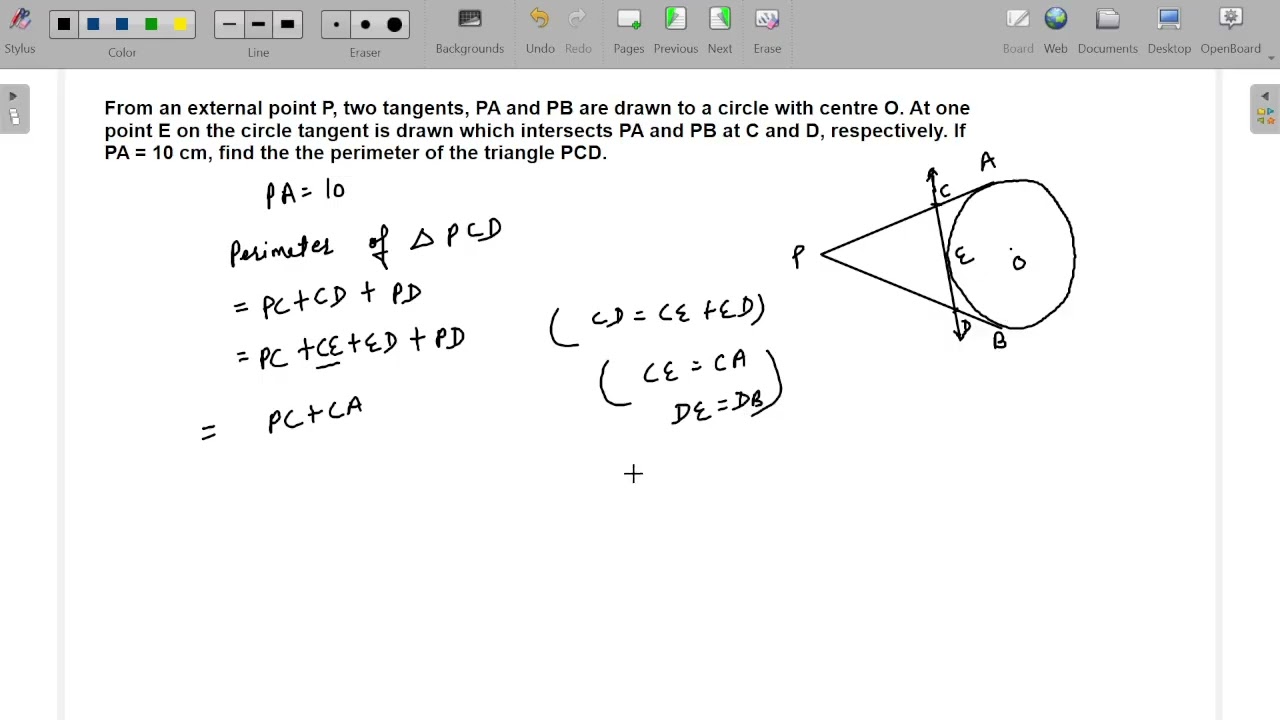The image size is (1280, 720).
Task: Choose the thick line width
Action: [x=287, y=24]
